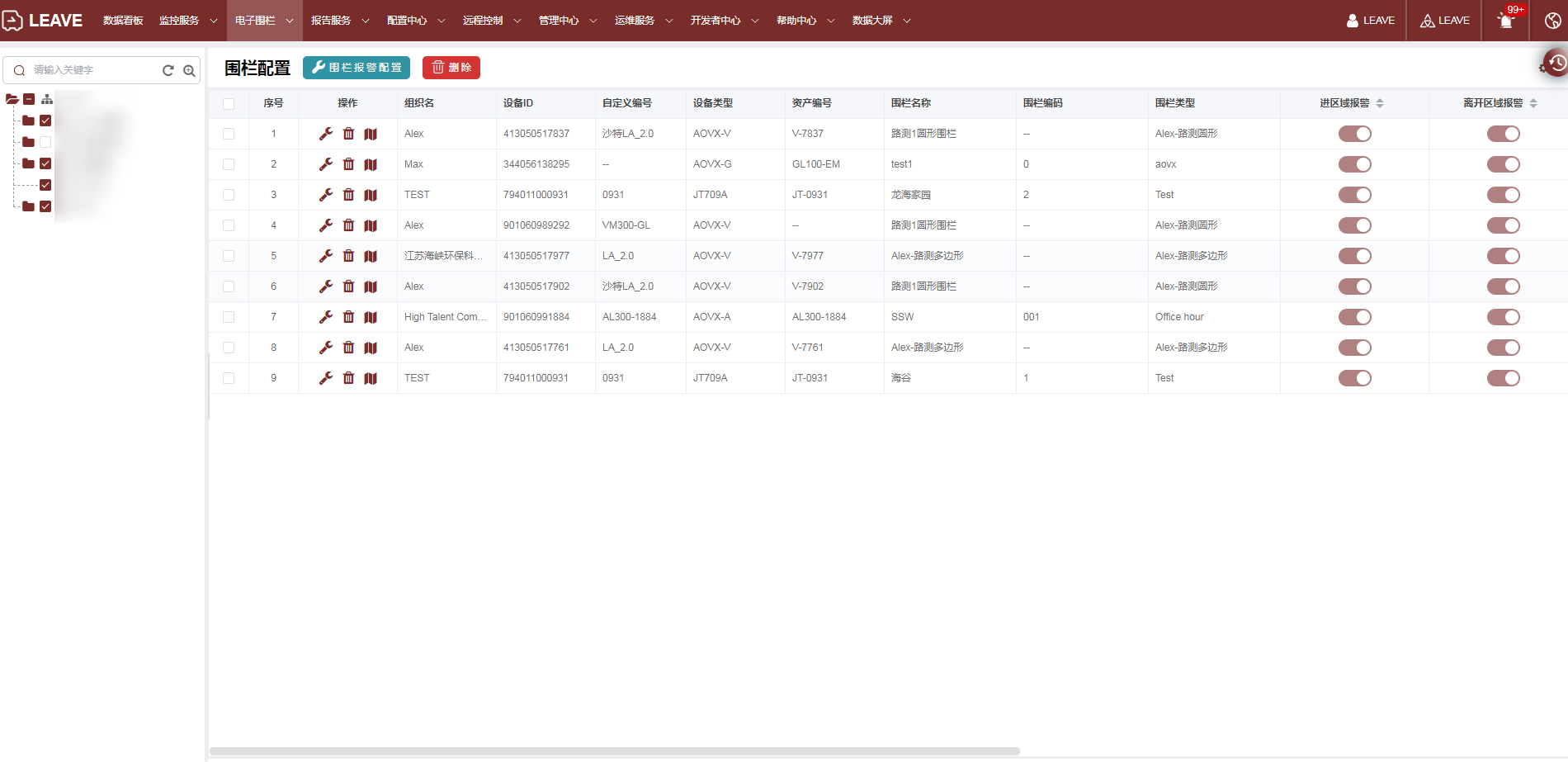Toggle the enter-area alarm switch in row 2
1568x762 pixels.
[x=1354, y=164]
